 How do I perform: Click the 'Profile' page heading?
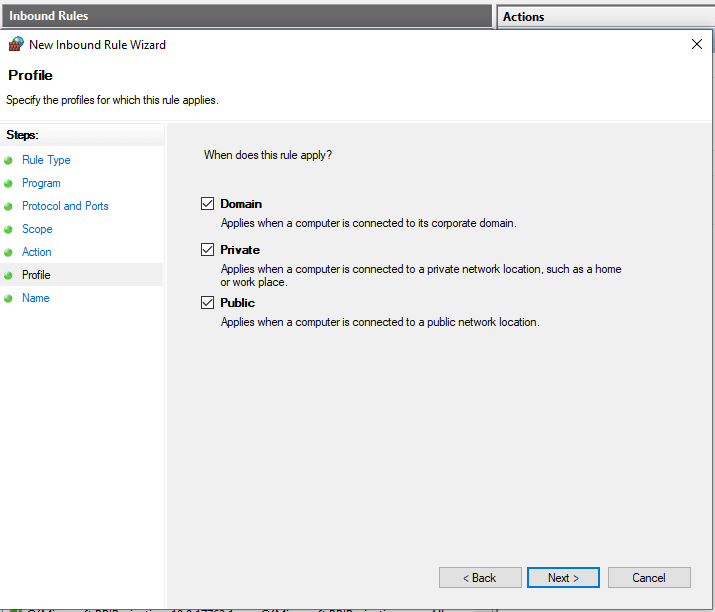[30, 75]
